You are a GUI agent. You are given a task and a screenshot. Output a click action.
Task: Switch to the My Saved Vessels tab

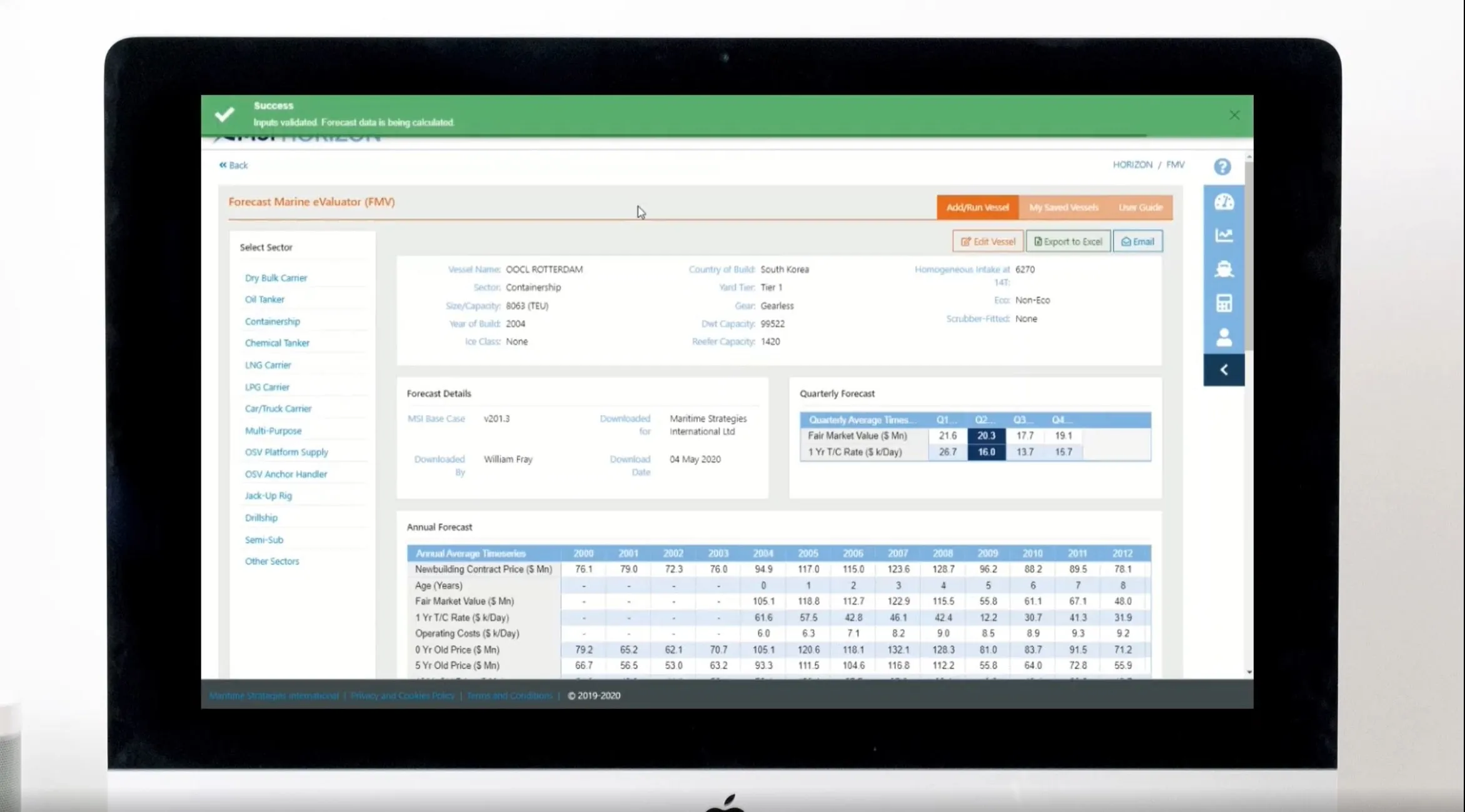1064,208
